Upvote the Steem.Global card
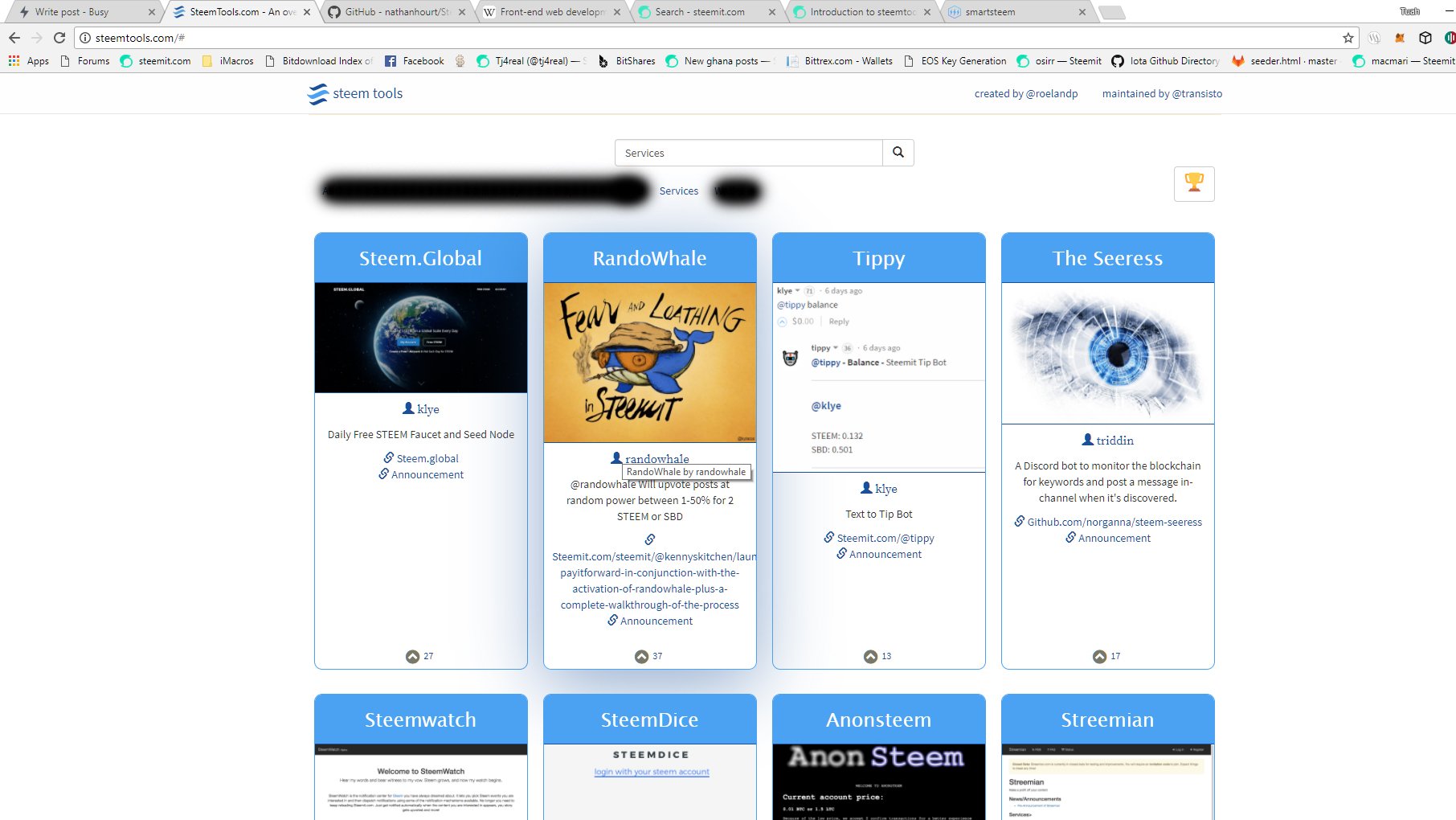This screenshot has width=1456, height=820. [412, 657]
